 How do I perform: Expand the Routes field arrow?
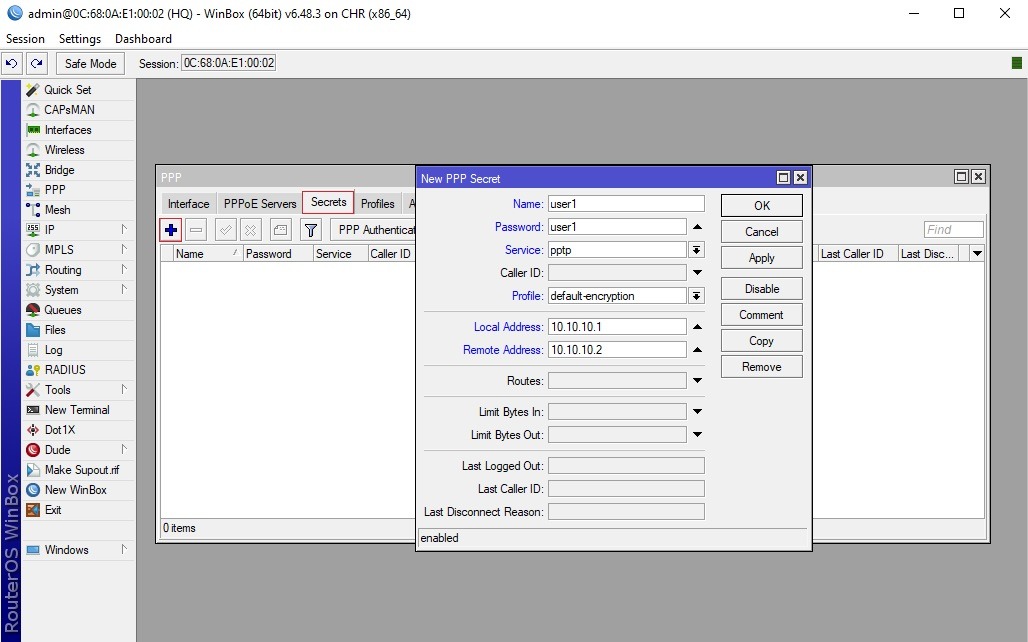[x=697, y=381]
